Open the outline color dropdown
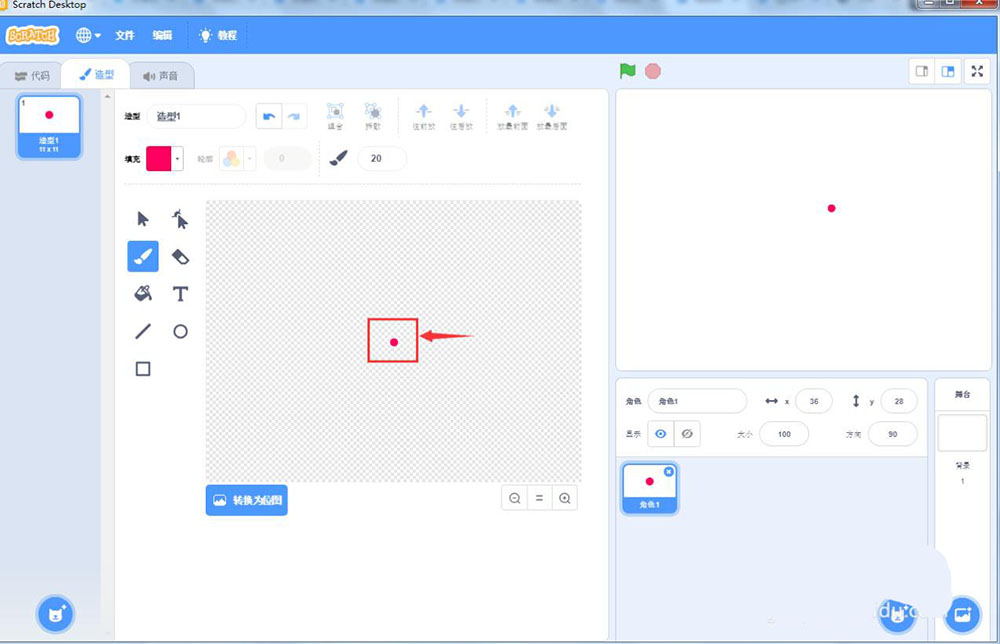Screen dimensions: 1000x644 (250, 159)
